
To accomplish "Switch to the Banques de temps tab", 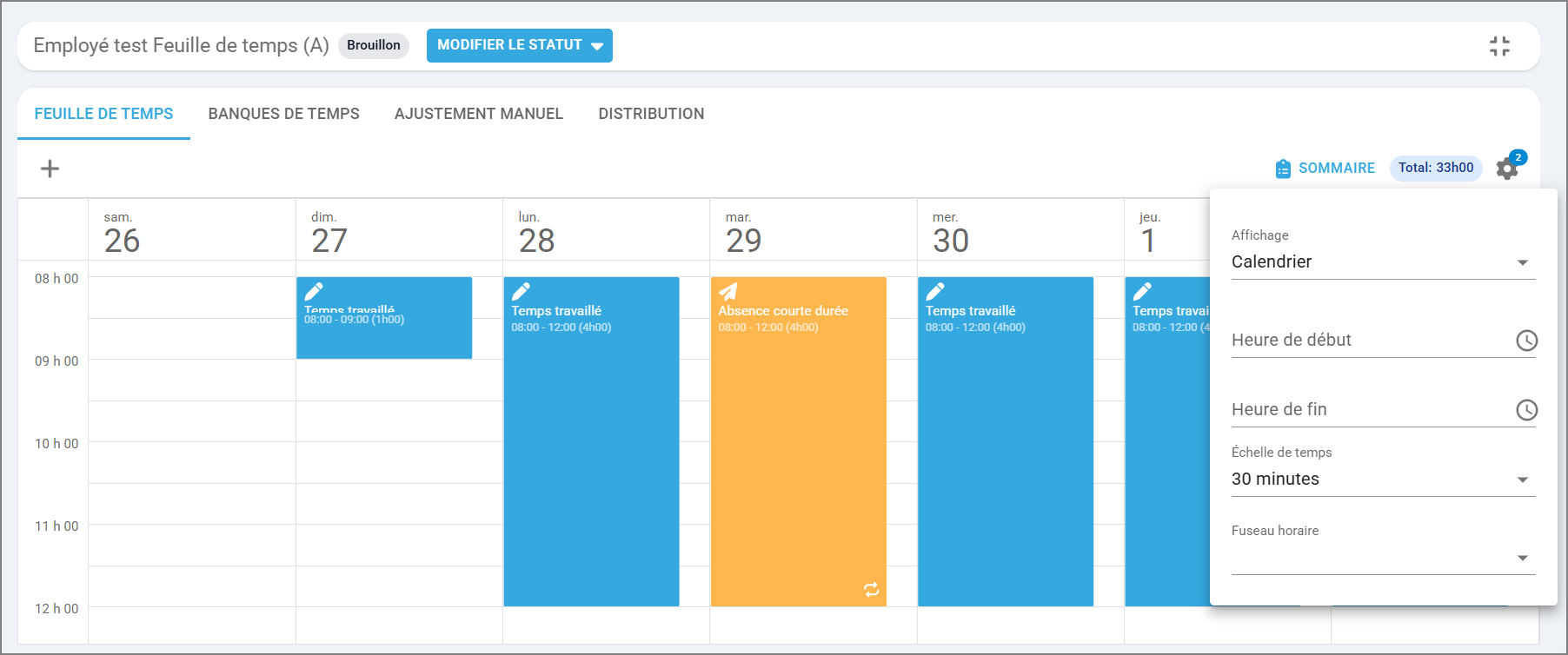I will (x=283, y=114).
